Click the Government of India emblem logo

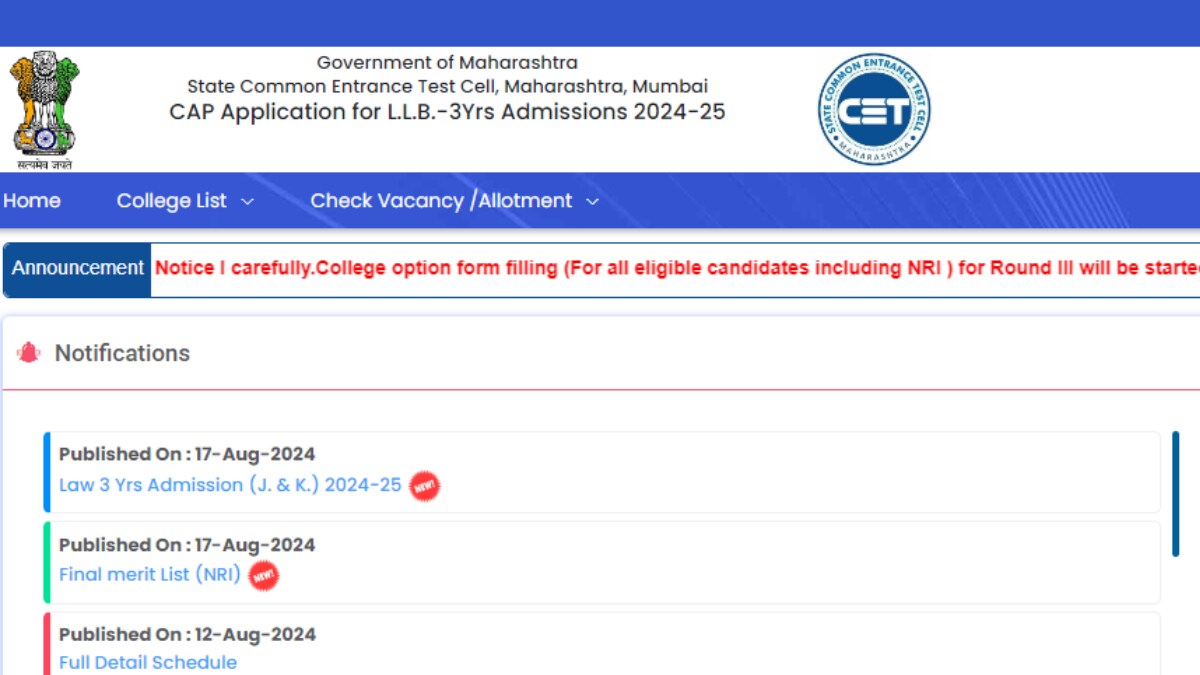(44, 111)
